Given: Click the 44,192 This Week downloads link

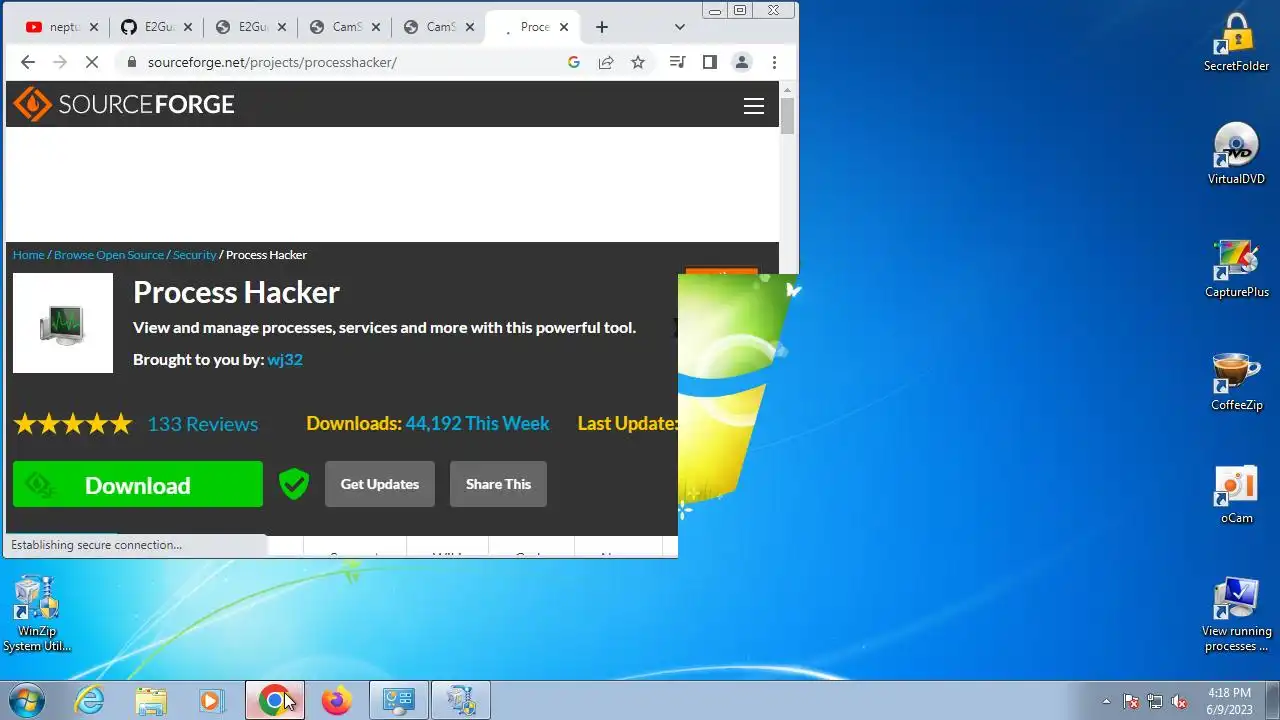Looking at the screenshot, I should coord(477,423).
